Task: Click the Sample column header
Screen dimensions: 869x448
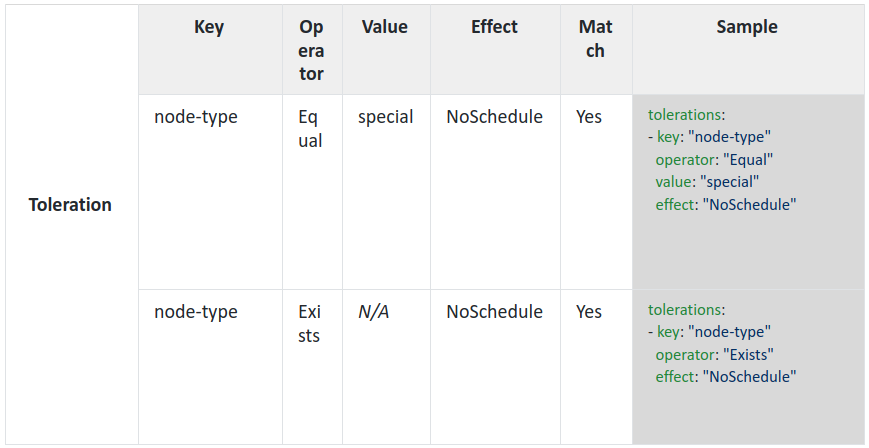Action: [x=747, y=28]
